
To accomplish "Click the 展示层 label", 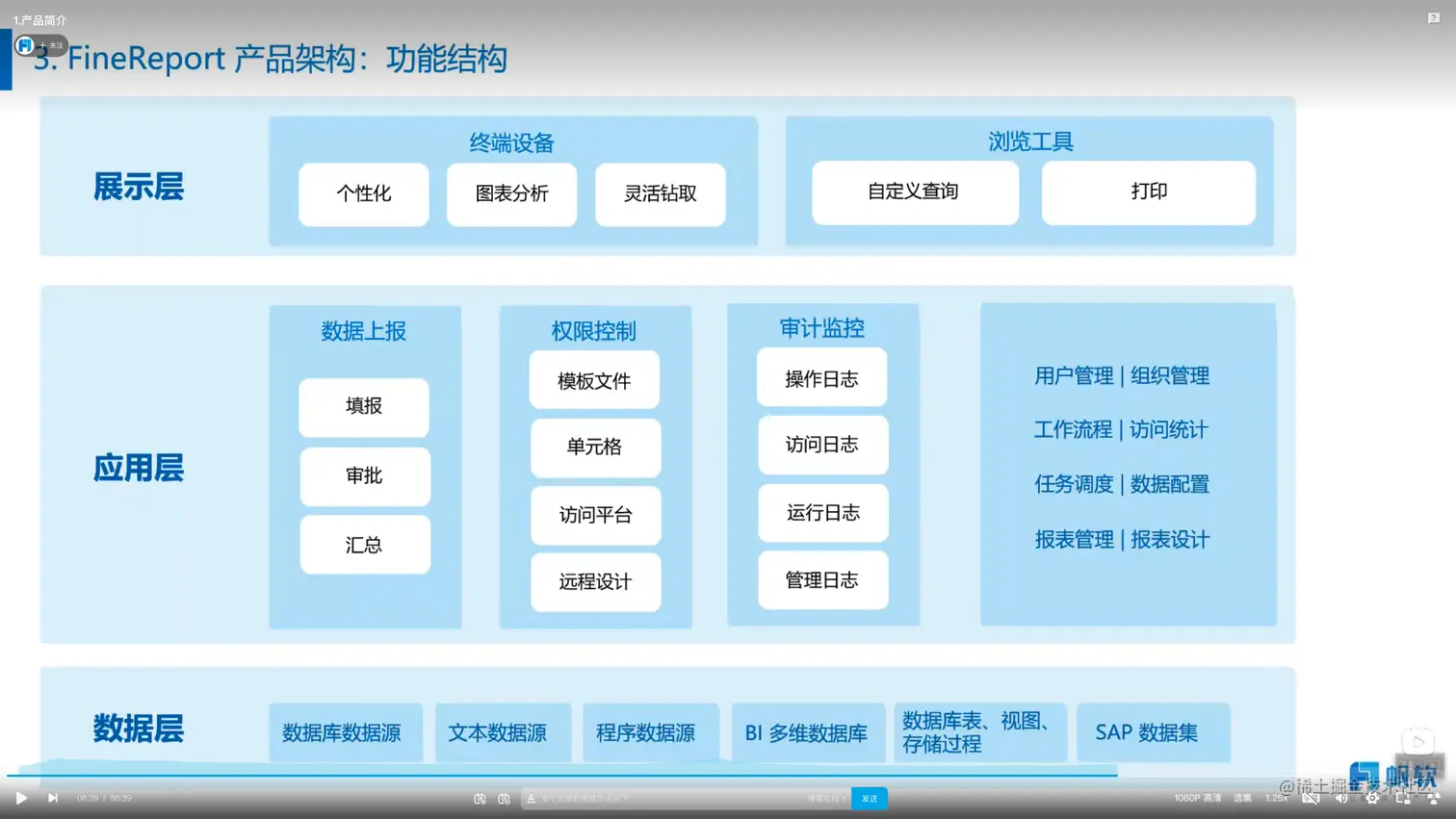I will (138, 187).
